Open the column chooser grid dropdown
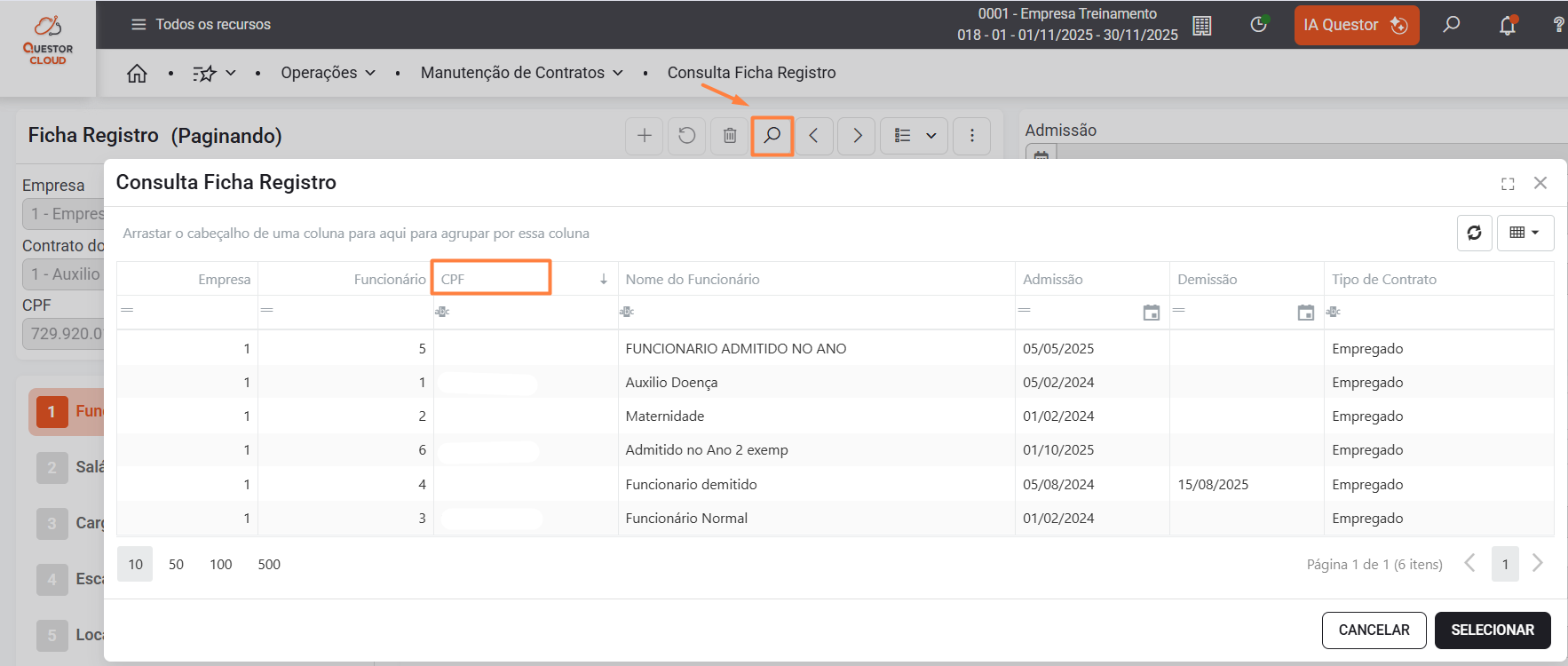The height and width of the screenshot is (666, 1568). (x=1524, y=233)
